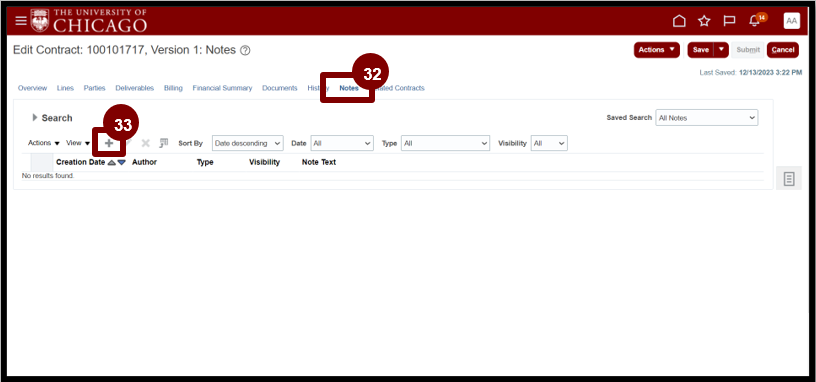Click the Cancel button
The height and width of the screenshot is (382, 816).
click(x=783, y=50)
